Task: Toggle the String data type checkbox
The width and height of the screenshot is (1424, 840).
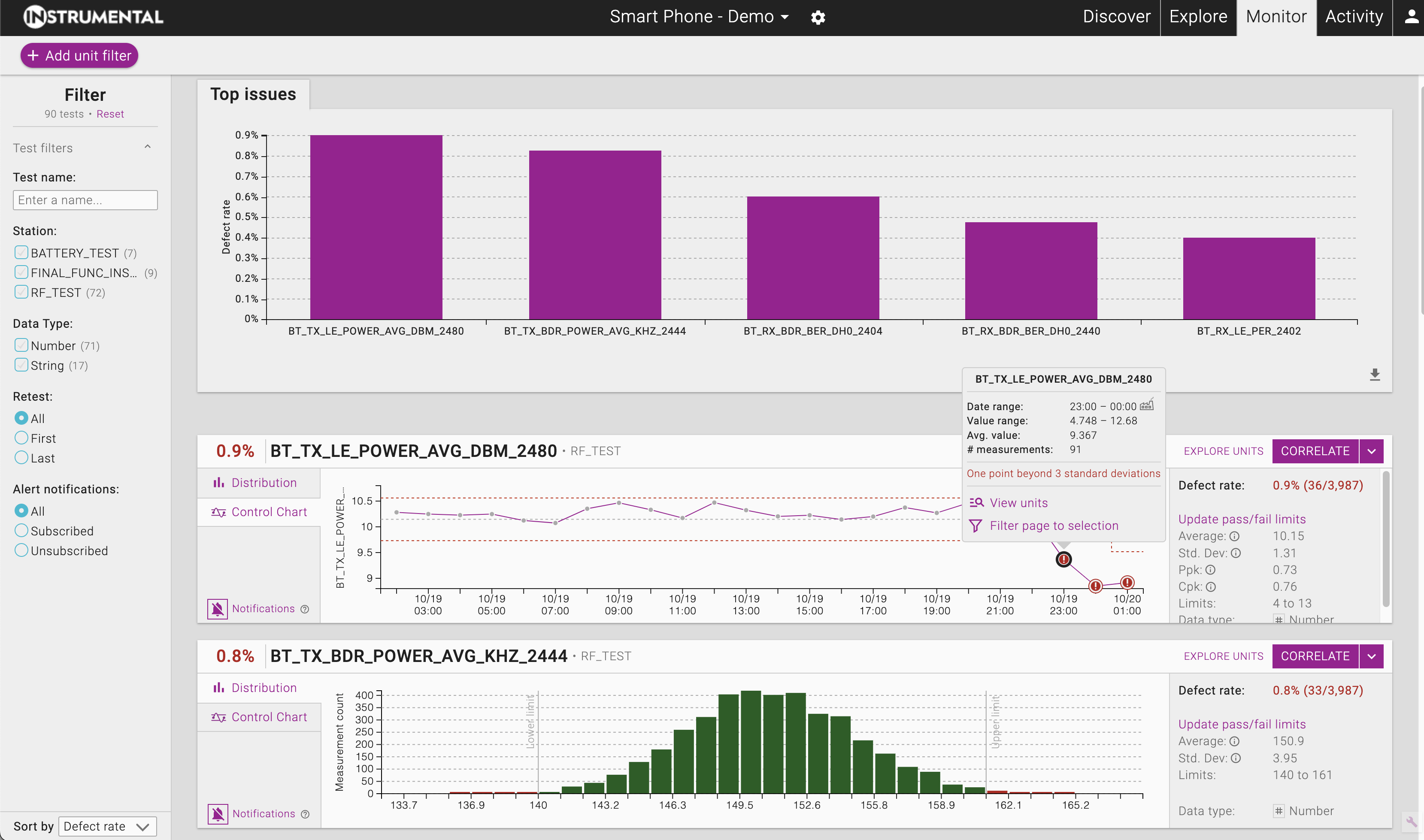Action: [21, 365]
